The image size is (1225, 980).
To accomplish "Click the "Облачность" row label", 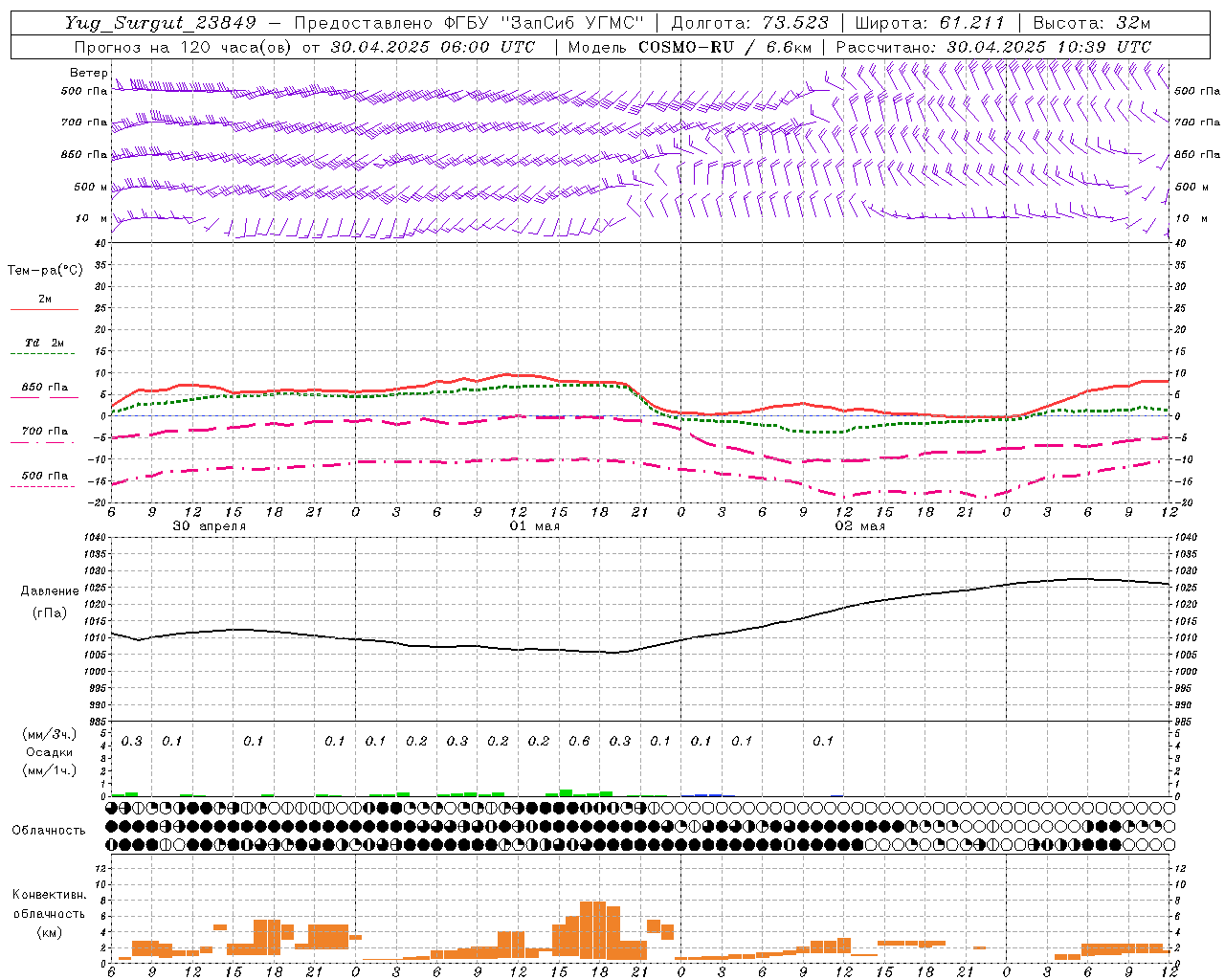I will 49,830.
